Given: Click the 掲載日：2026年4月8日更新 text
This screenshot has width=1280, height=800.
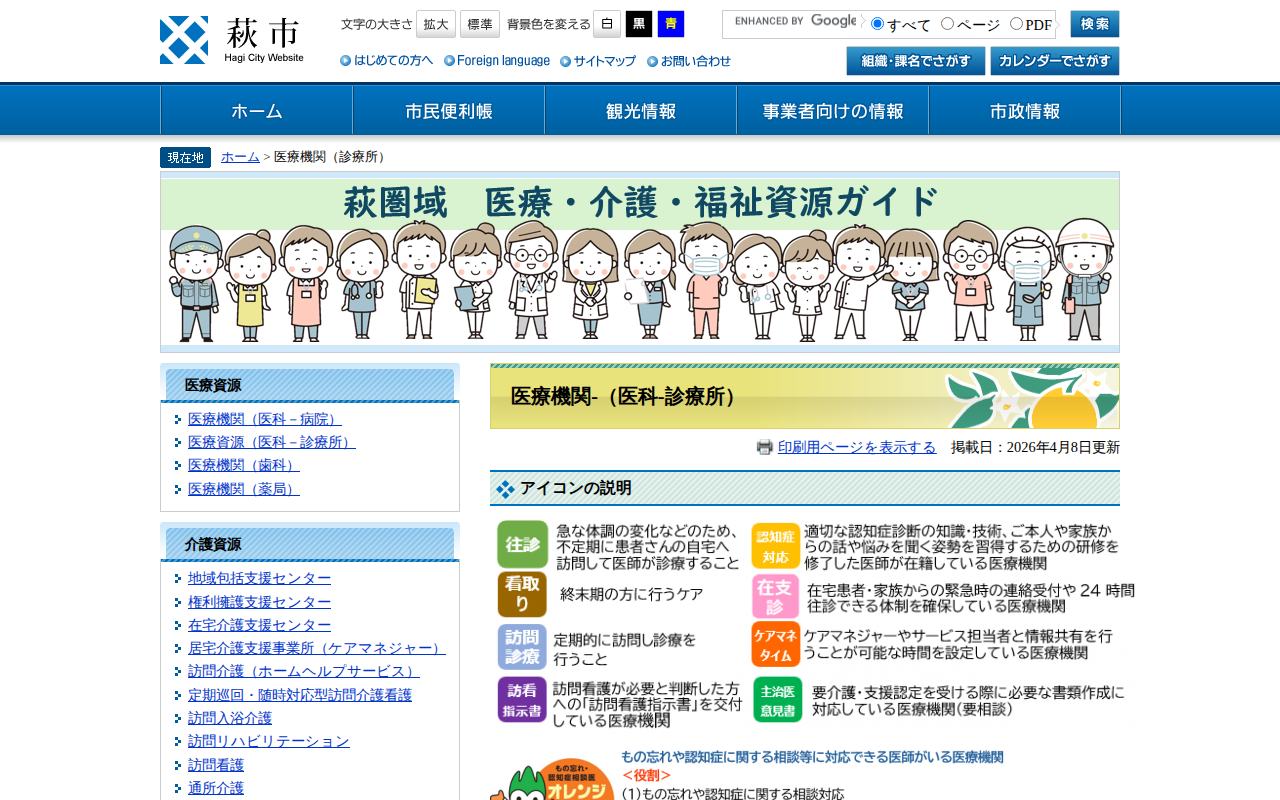Looking at the screenshot, I should click(1035, 447).
